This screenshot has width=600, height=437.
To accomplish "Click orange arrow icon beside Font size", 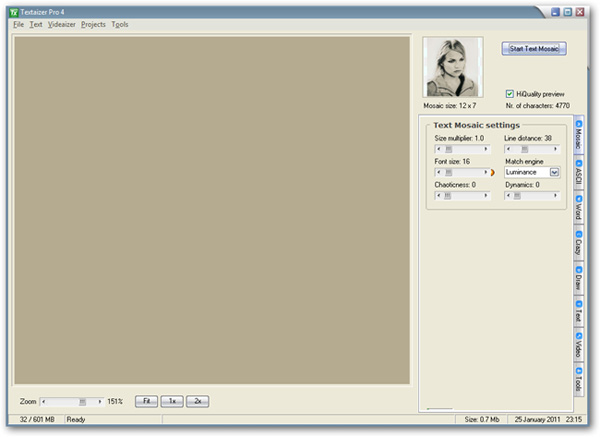I will pos(493,173).
